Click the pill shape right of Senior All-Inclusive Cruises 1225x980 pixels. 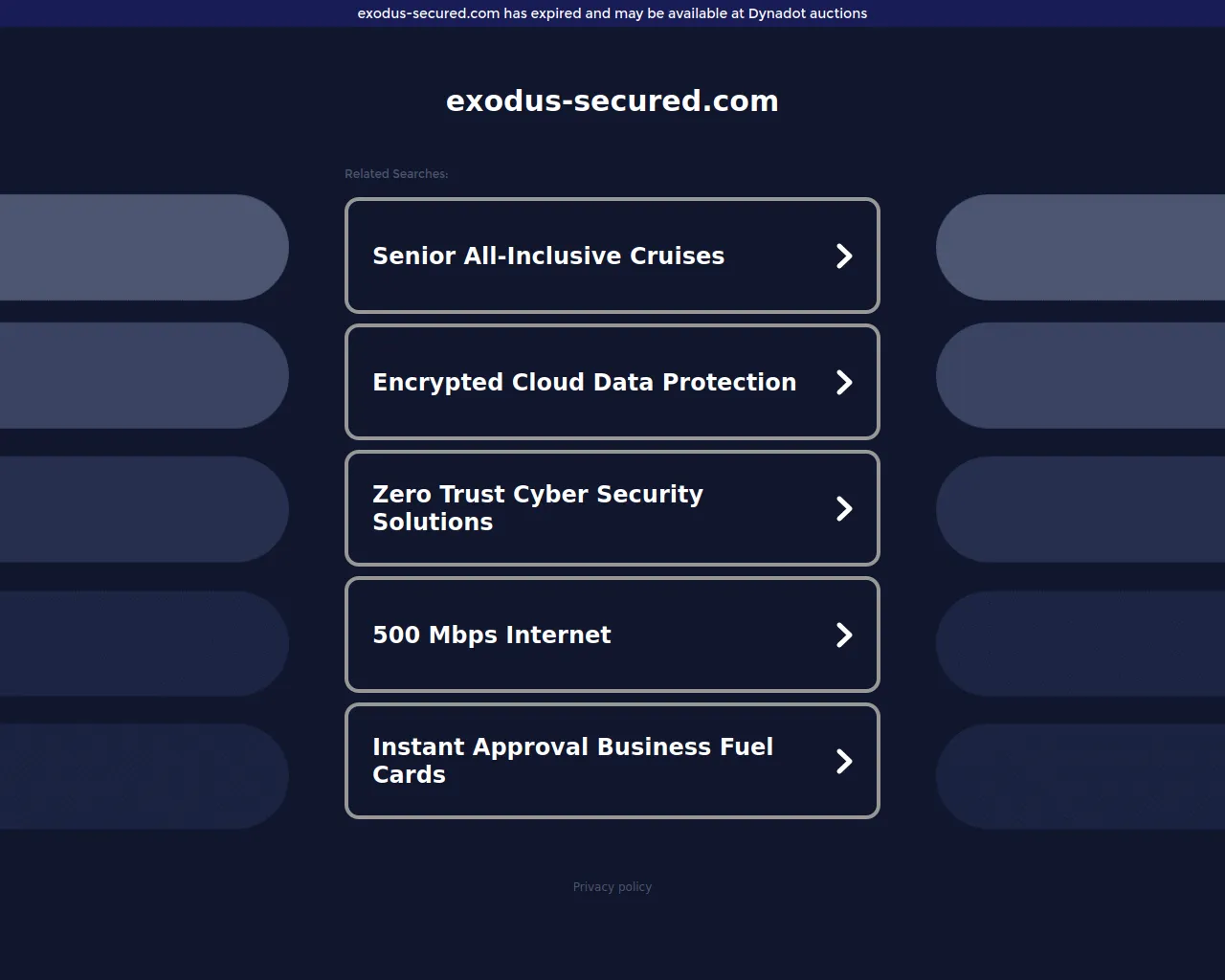[x=1081, y=248]
